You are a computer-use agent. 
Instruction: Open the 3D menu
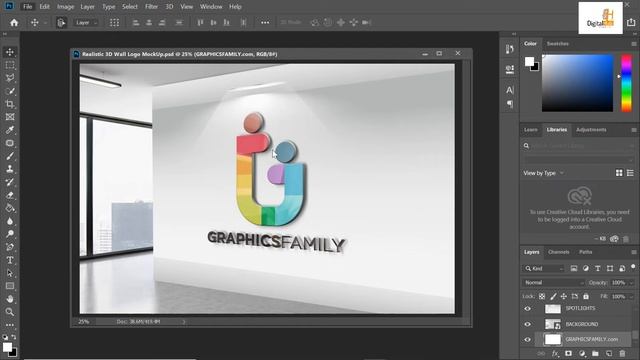click(x=169, y=7)
